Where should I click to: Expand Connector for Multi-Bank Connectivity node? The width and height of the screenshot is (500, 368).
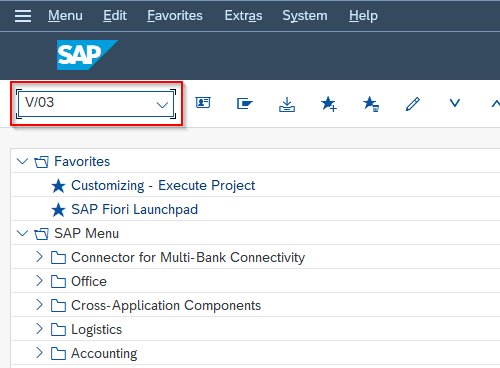(39, 257)
